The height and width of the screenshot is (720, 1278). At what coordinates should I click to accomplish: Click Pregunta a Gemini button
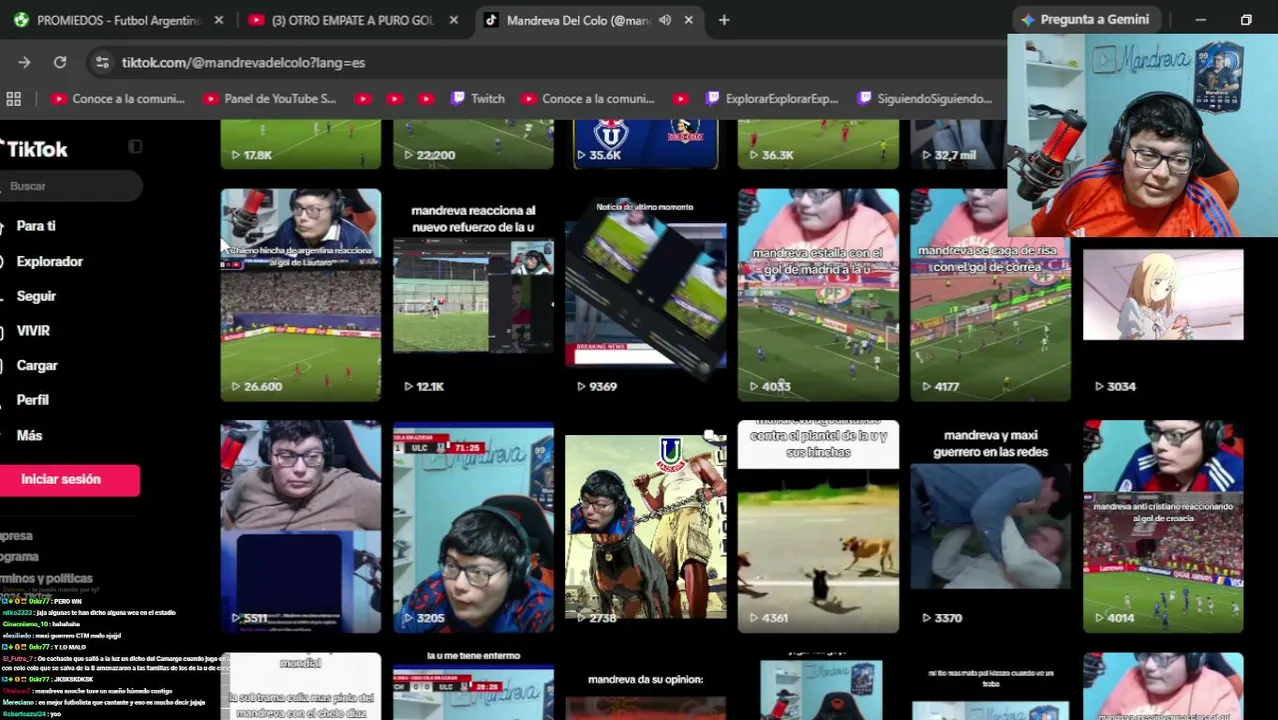pos(1085,19)
